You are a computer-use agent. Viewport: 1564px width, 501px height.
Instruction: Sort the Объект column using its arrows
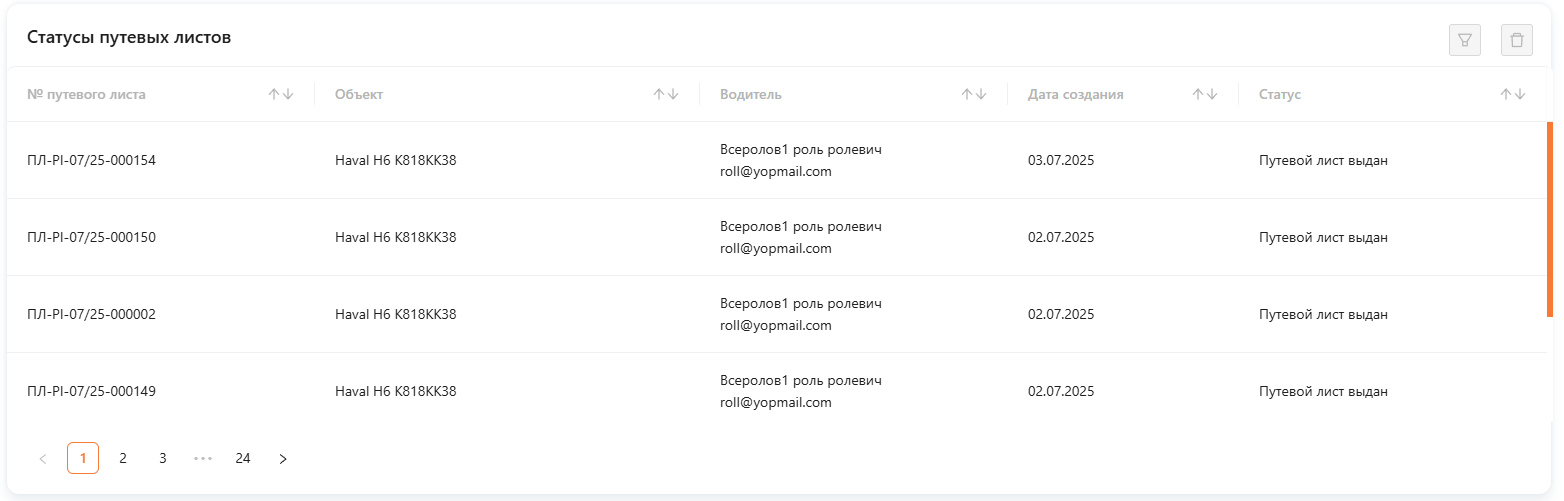pyautogui.click(x=666, y=94)
